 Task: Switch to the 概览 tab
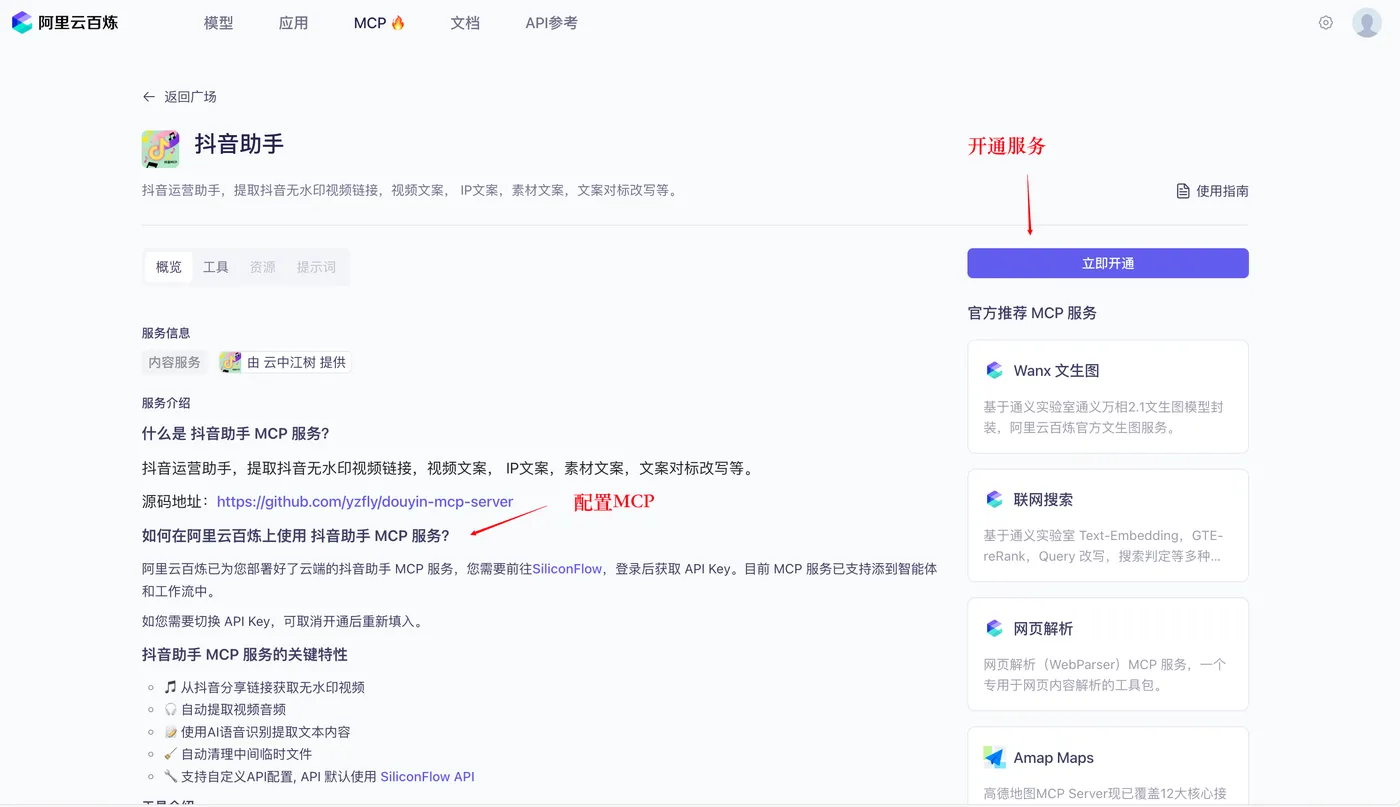[x=169, y=267]
